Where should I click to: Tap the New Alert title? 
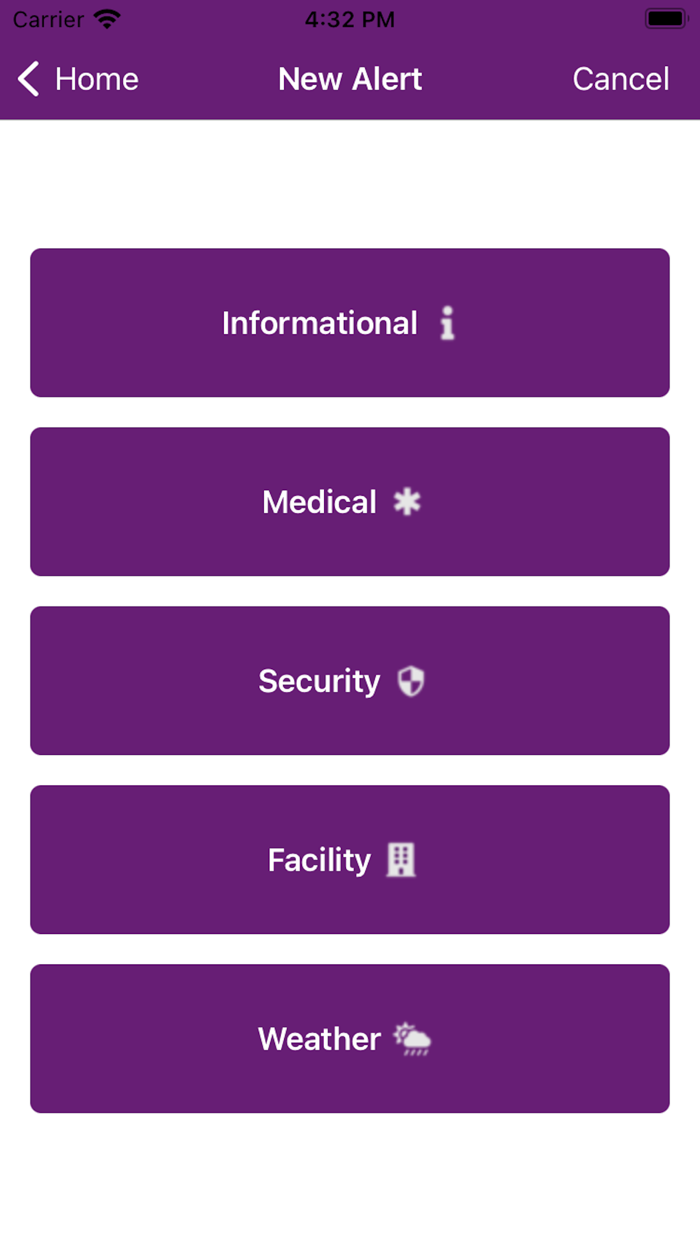[x=350, y=79]
